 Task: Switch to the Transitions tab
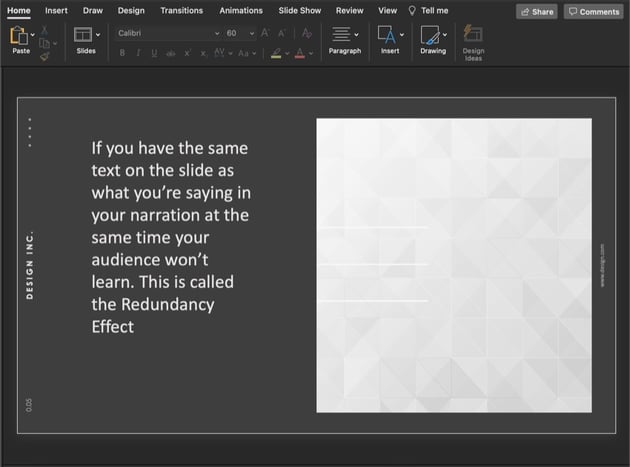pos(181,11)
